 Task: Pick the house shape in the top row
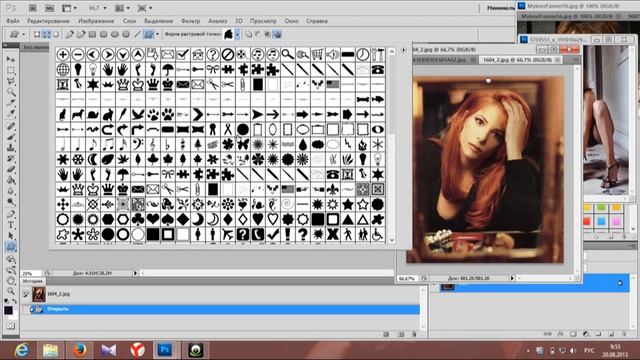tap(198, 54)
